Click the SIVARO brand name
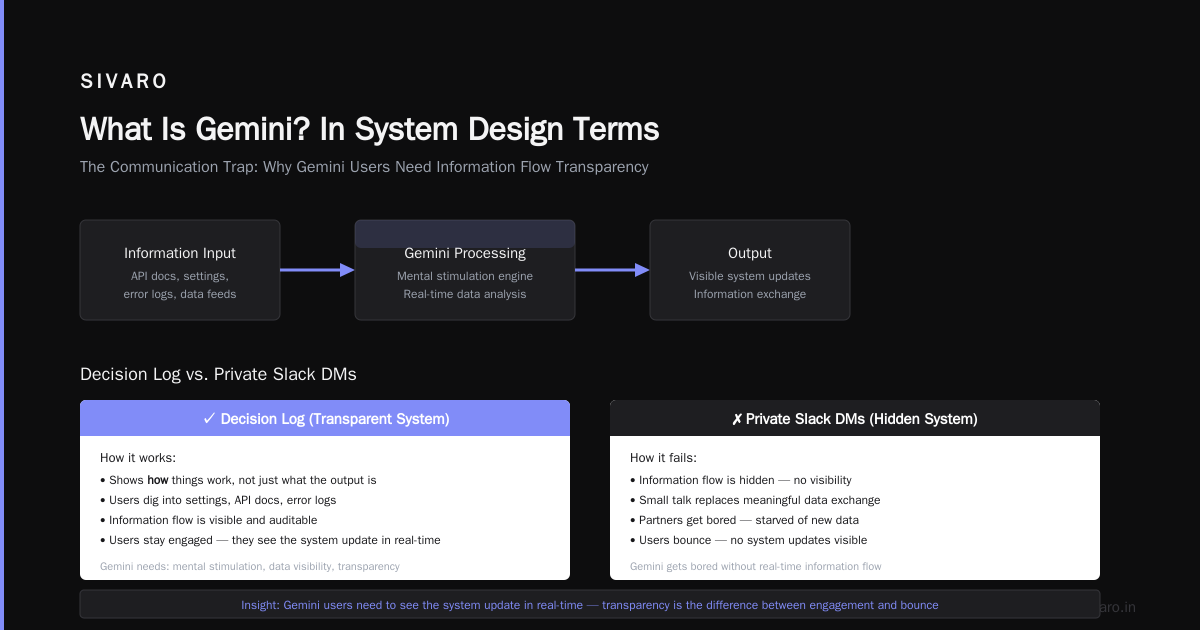Image resolution: width=1200 pixels, height=630 pixels. tap(124, 82)
